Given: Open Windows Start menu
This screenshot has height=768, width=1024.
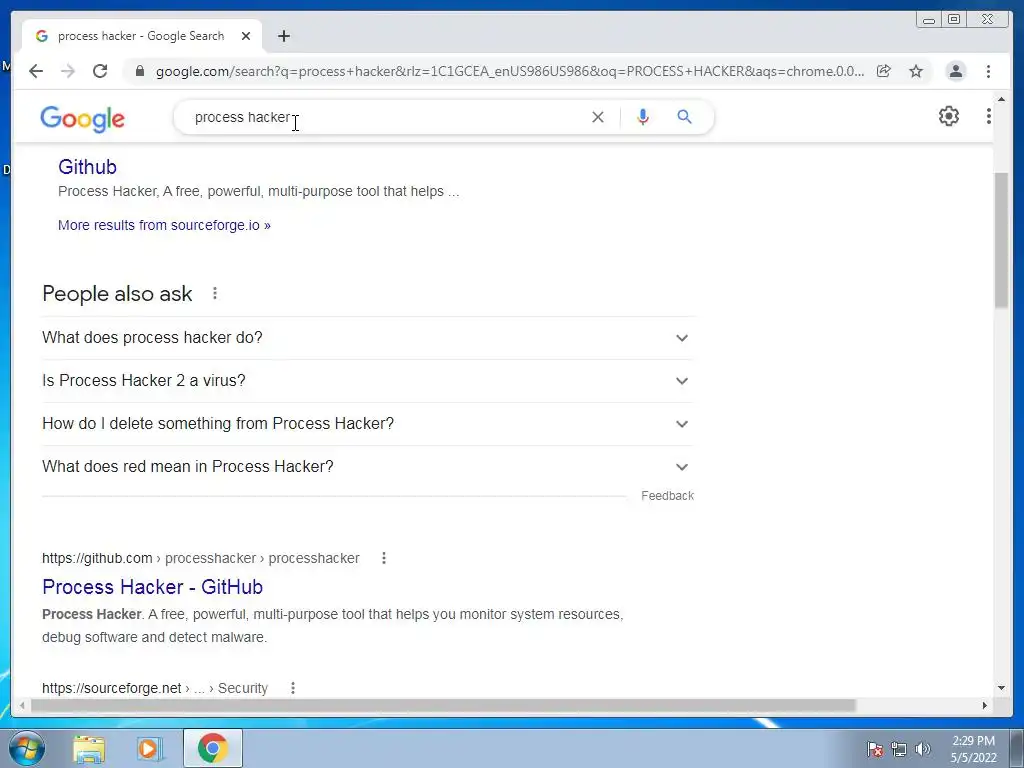Looking at the screenshot, I should (27, 748).
